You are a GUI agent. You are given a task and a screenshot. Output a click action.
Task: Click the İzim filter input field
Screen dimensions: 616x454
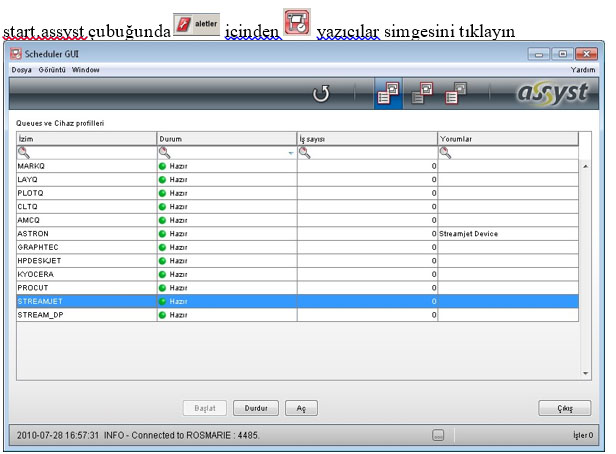coord(86,152)
